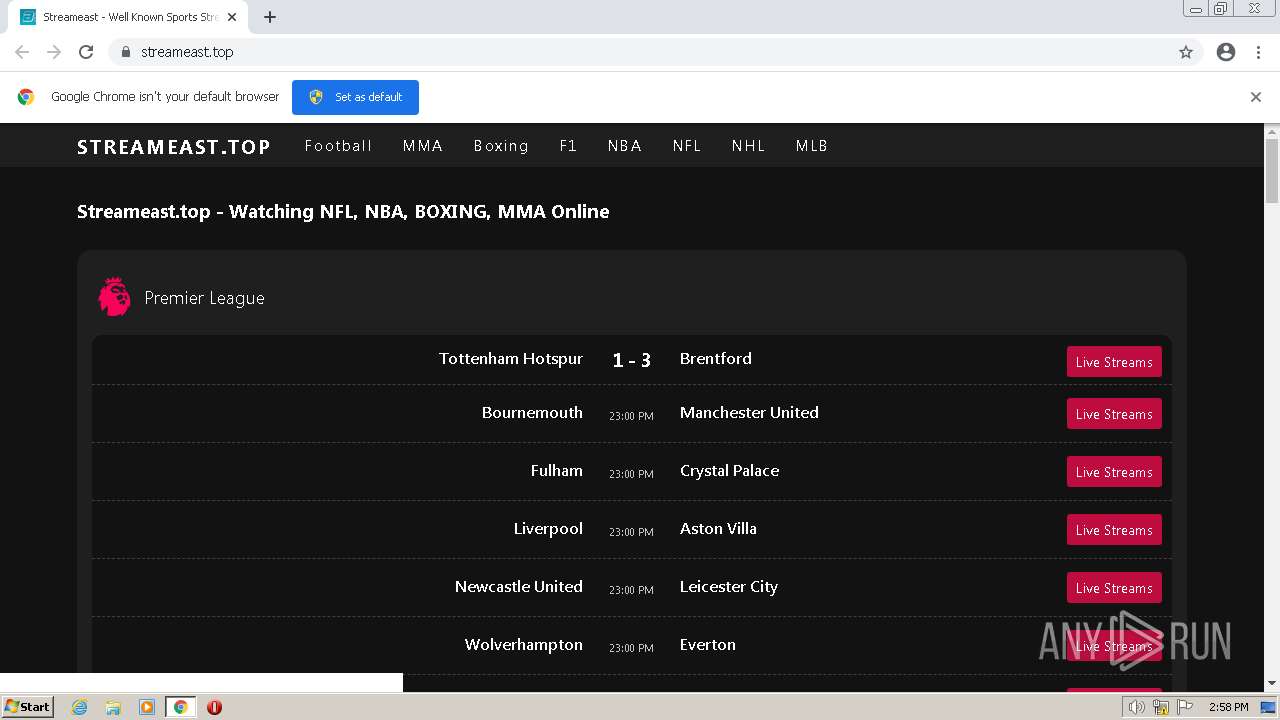This screenshot has width=1280, height=720.
Task: Click the Wolverhampton team name
Action: (524, 645)
